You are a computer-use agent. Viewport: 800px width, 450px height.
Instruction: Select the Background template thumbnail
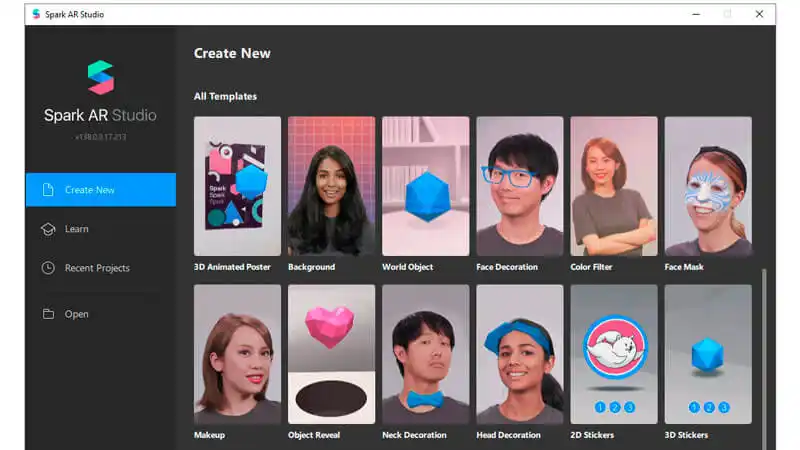(331, 186)
